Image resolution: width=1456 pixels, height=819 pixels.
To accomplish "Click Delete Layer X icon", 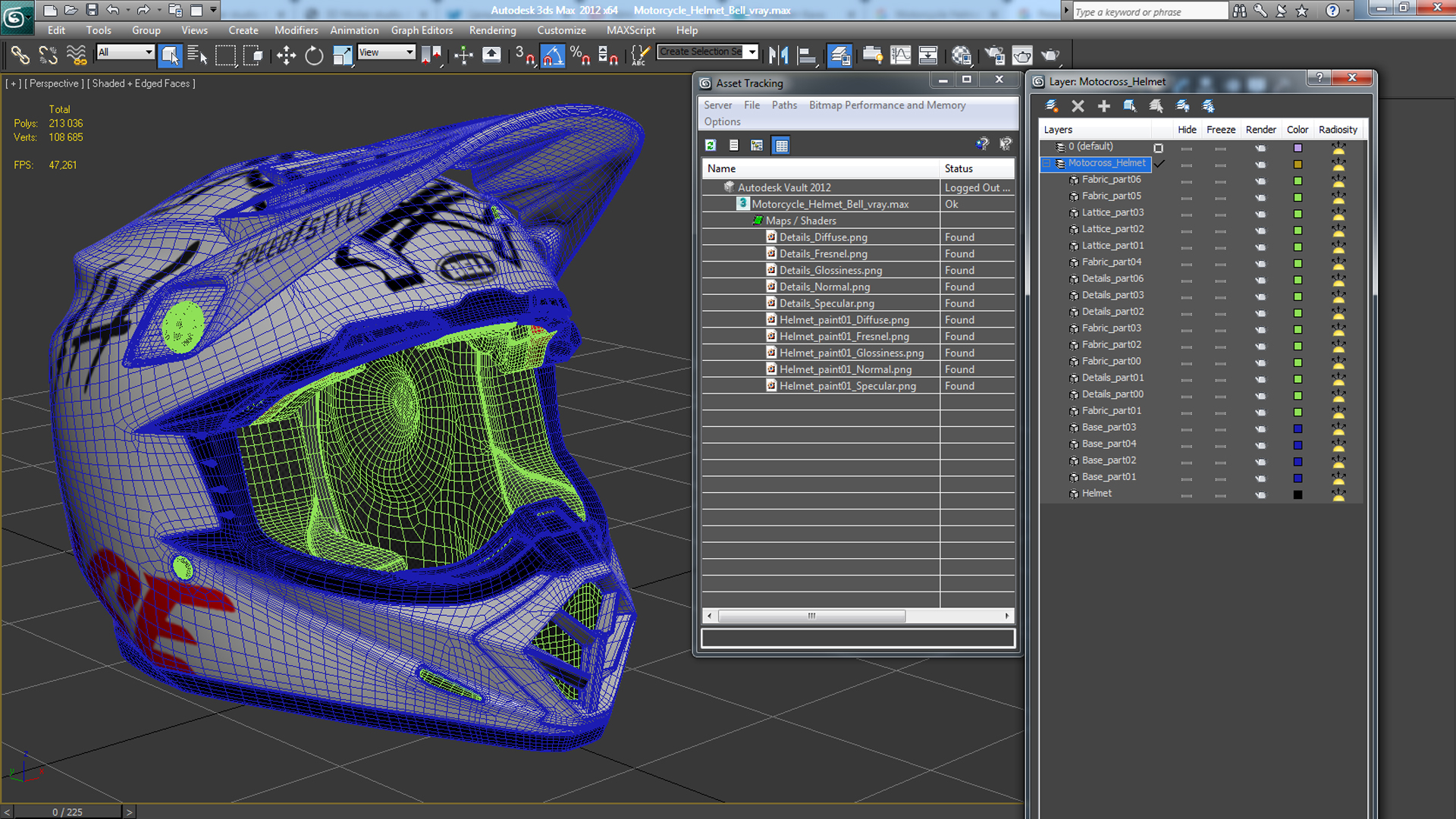I will [x=1078, y=105].
